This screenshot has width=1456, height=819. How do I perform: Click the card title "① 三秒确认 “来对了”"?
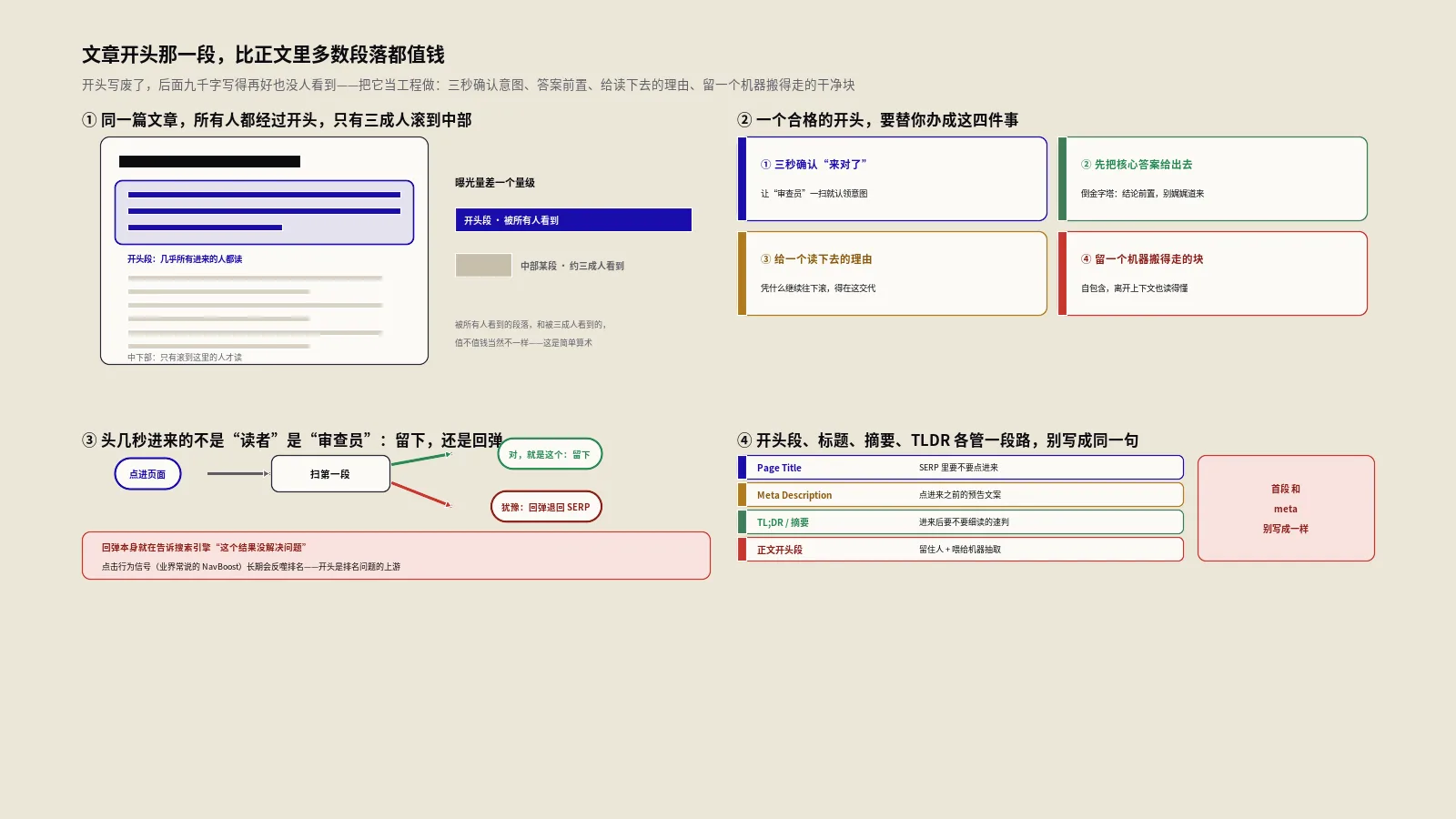tap(814, 165)
